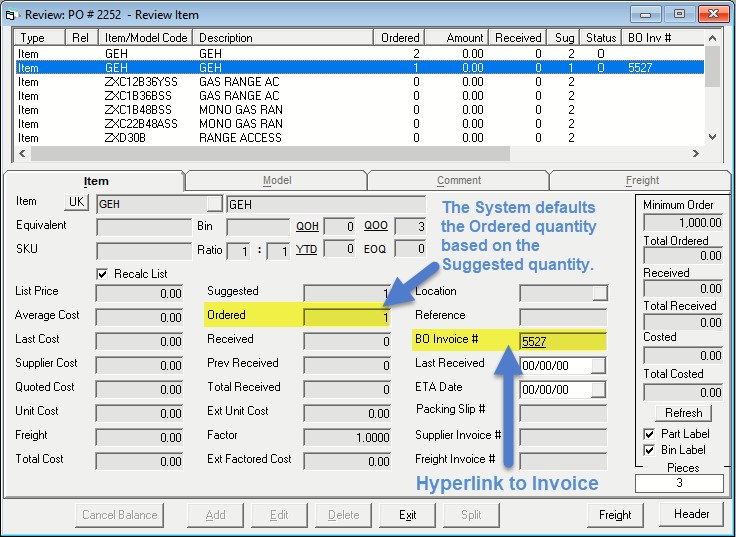The image size is (736, 537).
Task: Open the Location lookup button
Action: pos(600,292)
